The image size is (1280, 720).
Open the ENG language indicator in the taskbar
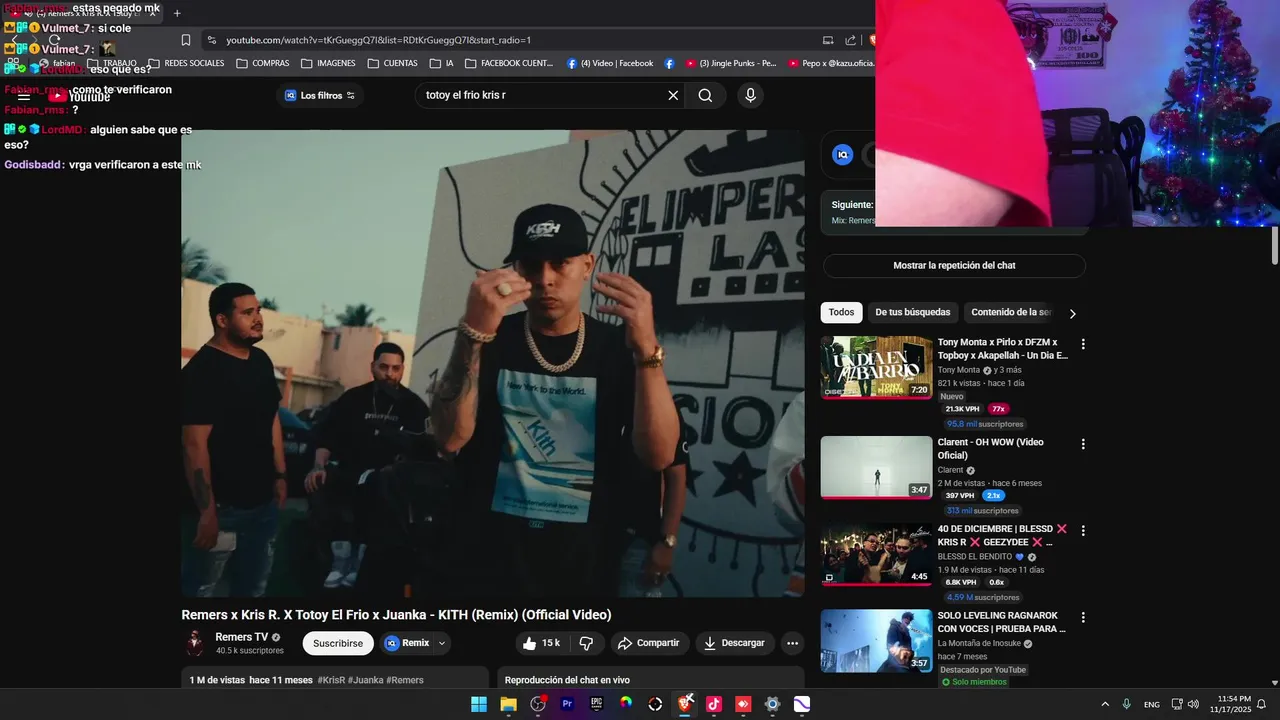pos(1152,704)
